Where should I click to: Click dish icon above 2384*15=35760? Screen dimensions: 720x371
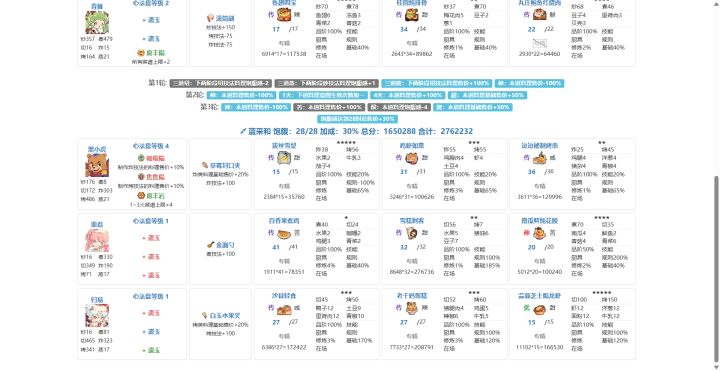(x=284, y=158)
